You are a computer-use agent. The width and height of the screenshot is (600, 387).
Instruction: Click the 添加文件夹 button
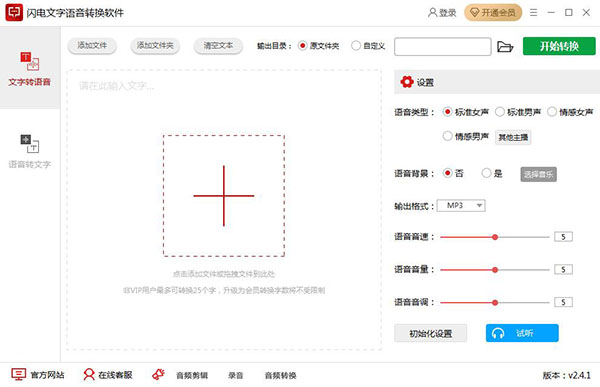[155, 46]
